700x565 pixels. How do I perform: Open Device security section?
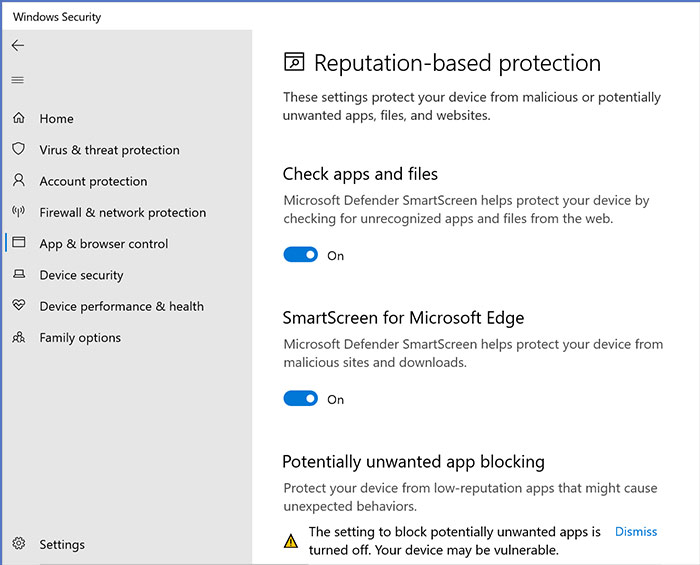[81, 275]
